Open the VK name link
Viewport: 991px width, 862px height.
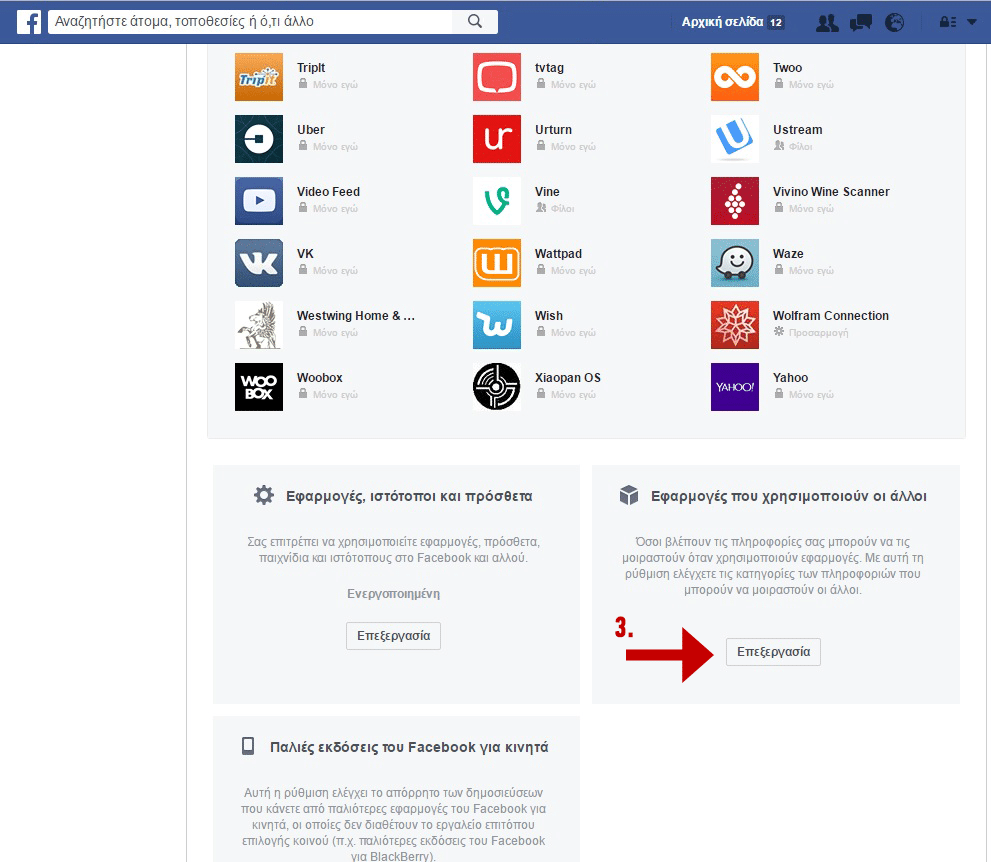coord(305,253)
